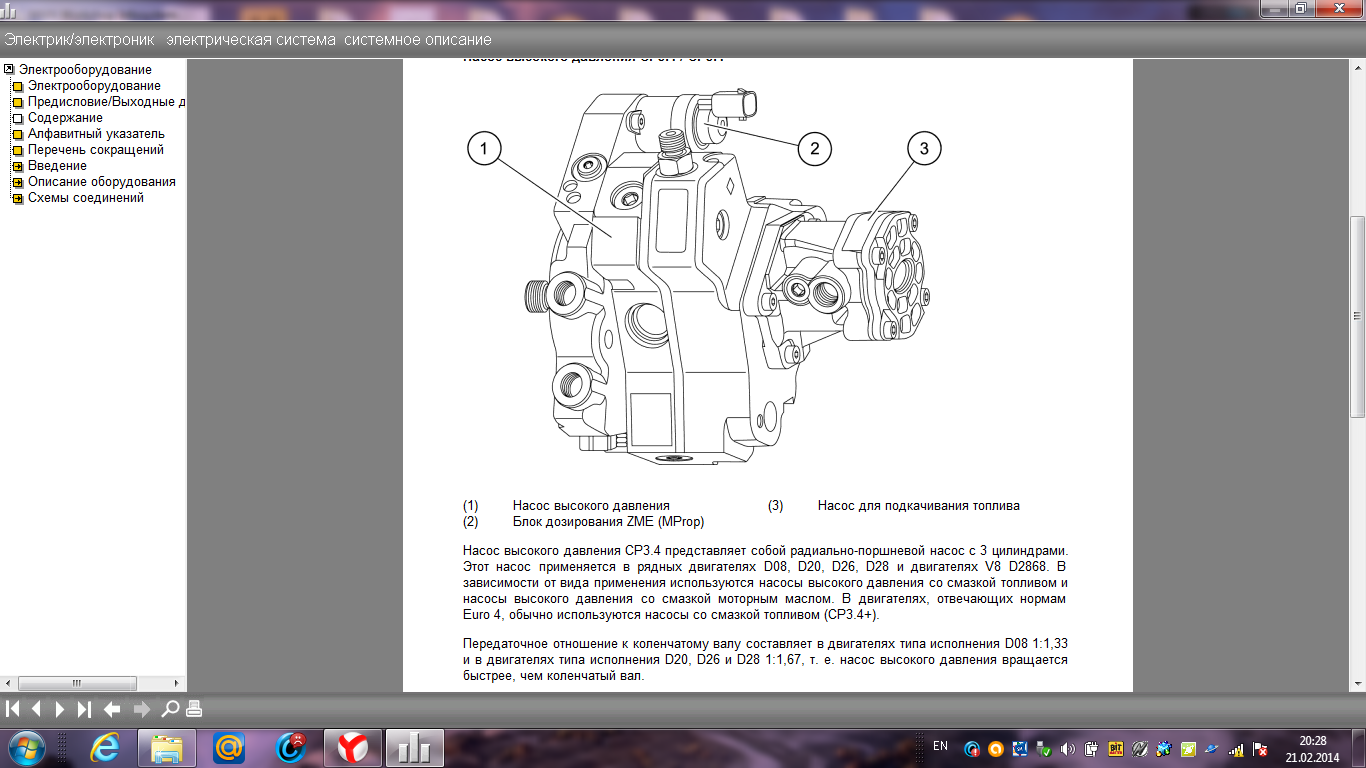This screenshot has height=768, width=1366.
Task: Switch to the bar-chart app taskbar button
Action: click(x=415, y=747)
